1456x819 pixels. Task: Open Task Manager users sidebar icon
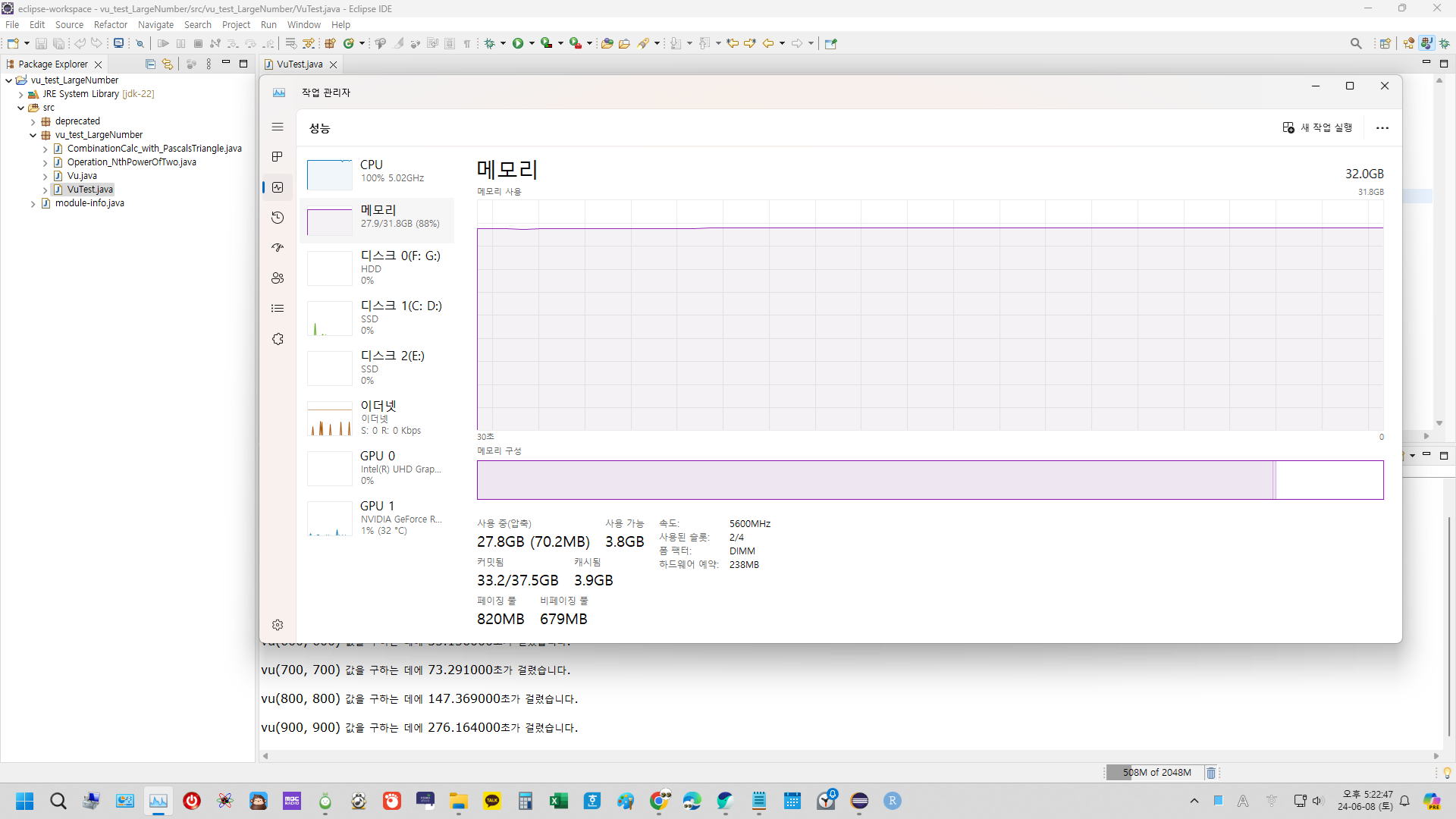[278, 278]
